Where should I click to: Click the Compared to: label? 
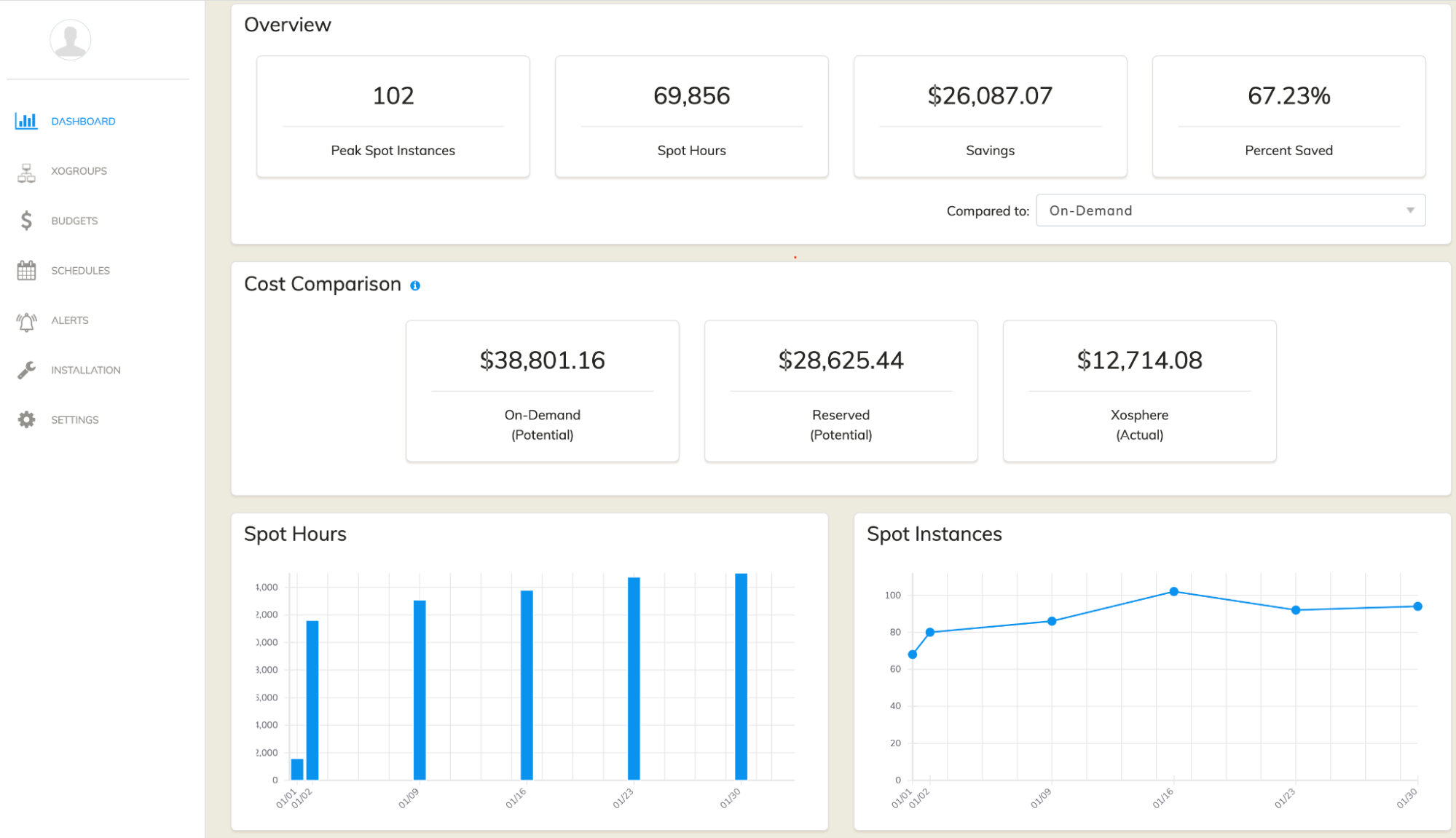tap(988, 211)
